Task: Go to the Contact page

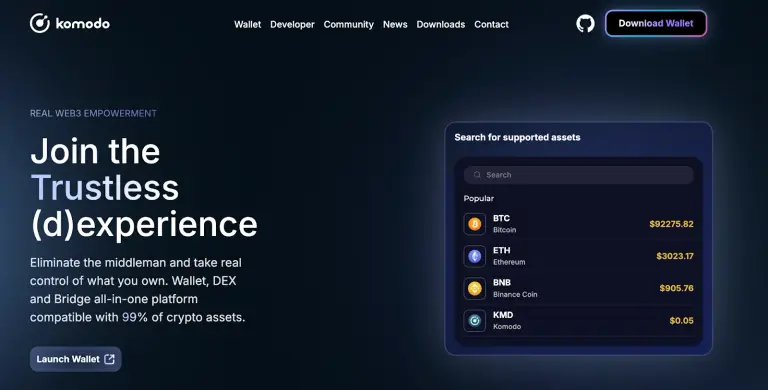Action: coord(491,24)
